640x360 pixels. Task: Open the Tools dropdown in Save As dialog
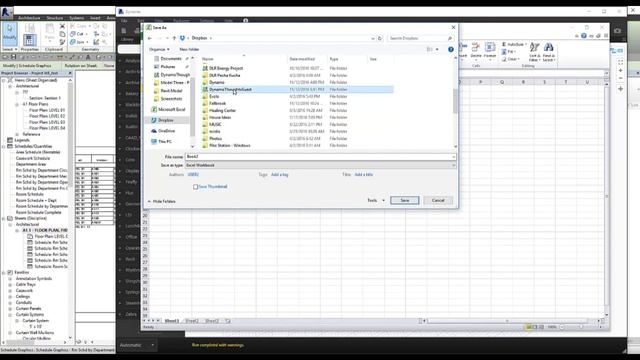(x=376, y=200)
